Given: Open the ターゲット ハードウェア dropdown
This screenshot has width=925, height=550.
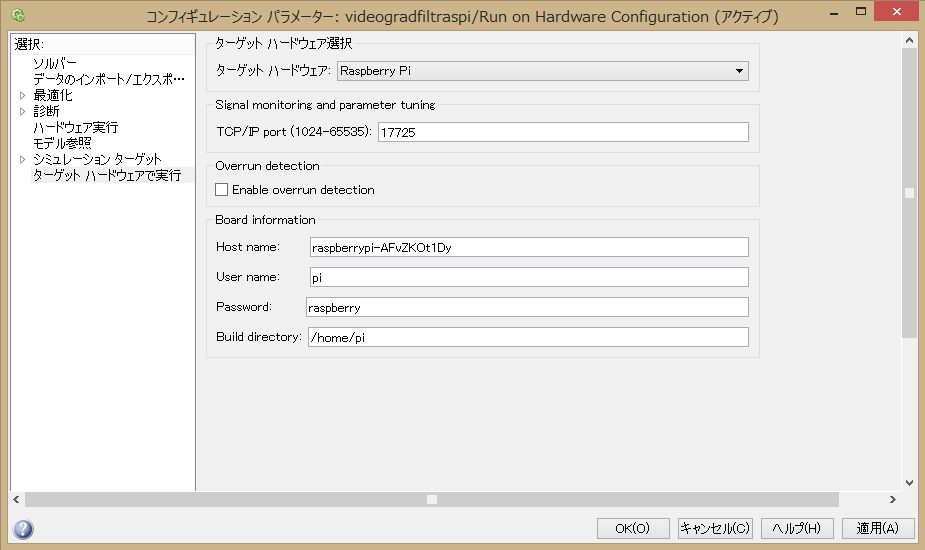Looking at the screenshot, I should coord(542,71).
